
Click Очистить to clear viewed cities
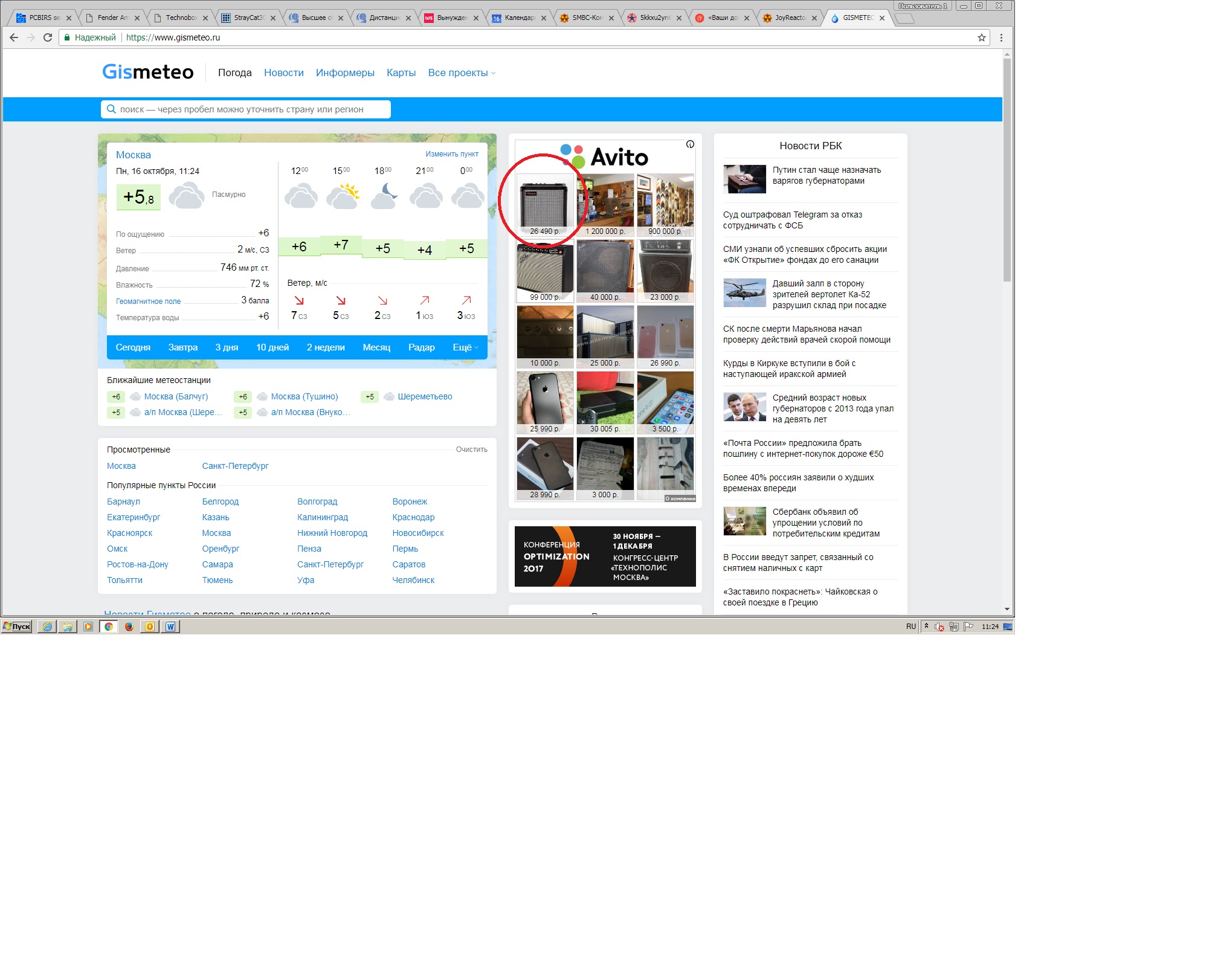(x=471, y=450)
